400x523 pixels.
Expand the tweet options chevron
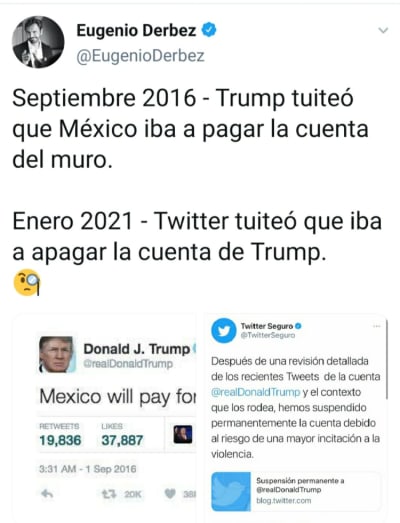point(383,30)
